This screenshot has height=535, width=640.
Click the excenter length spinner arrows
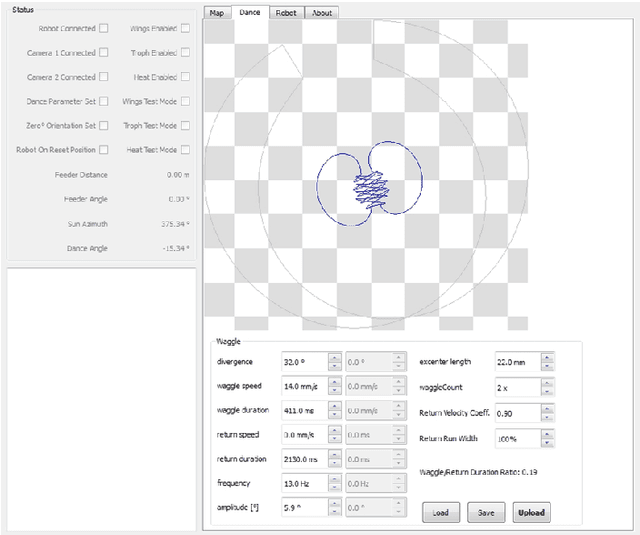point(548,362)
